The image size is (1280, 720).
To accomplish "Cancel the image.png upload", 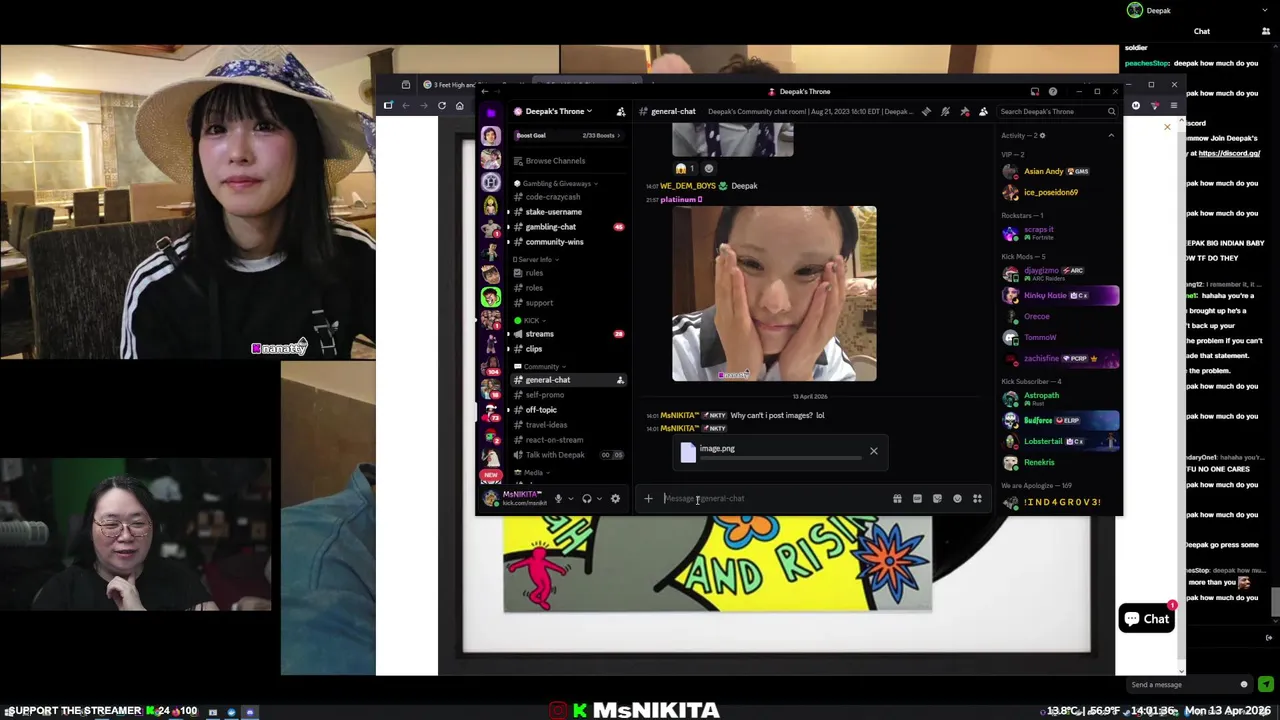I will point(873,451).
